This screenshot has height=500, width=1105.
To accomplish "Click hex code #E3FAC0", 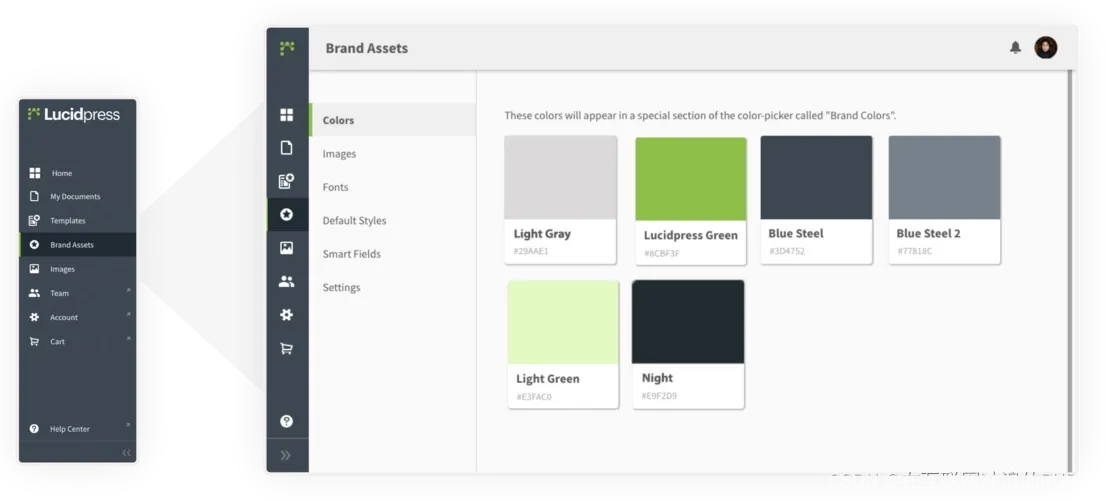I will click(534, 397).
